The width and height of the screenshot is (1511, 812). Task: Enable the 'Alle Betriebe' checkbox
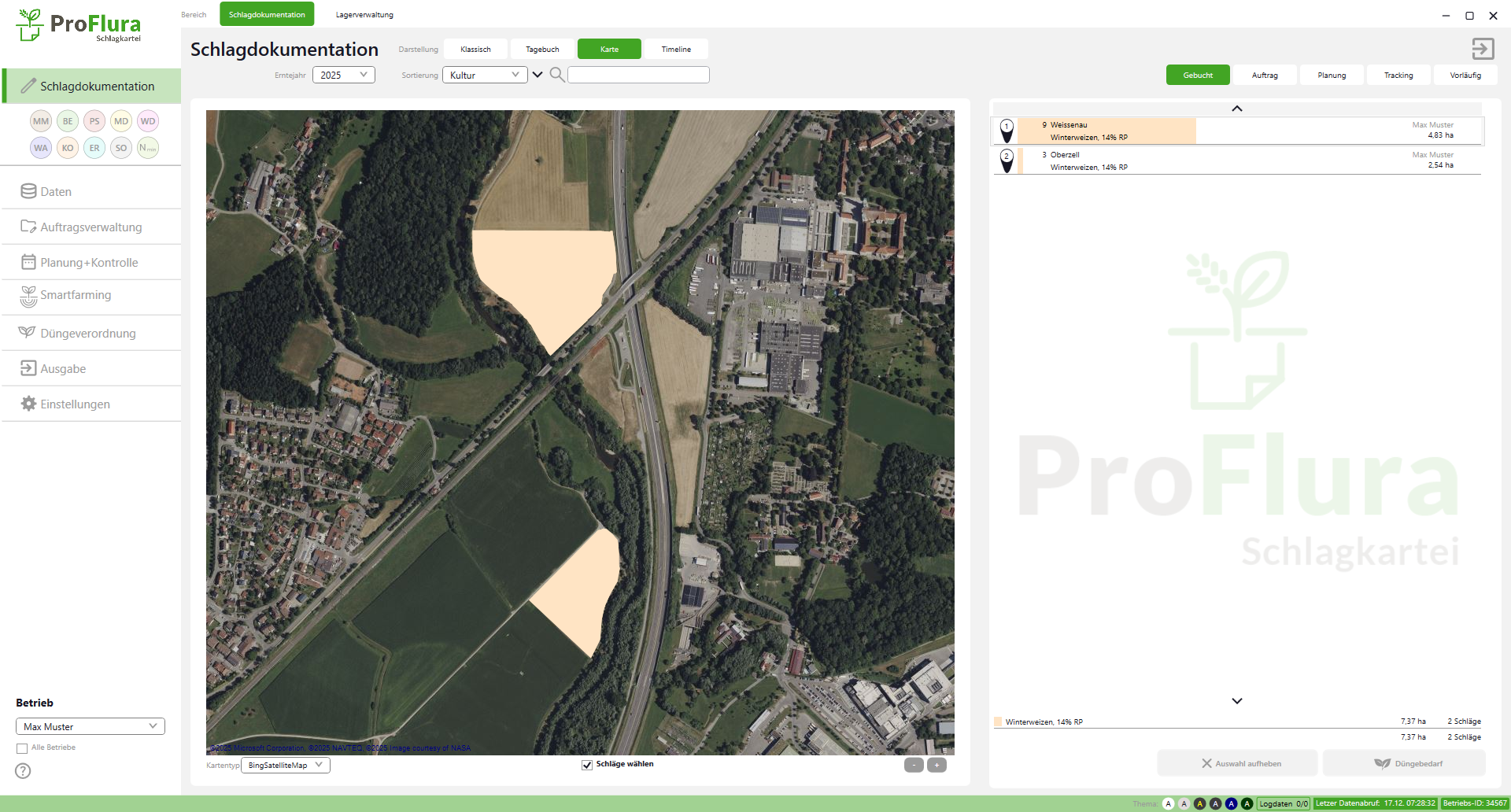click(x=22, y=748)
